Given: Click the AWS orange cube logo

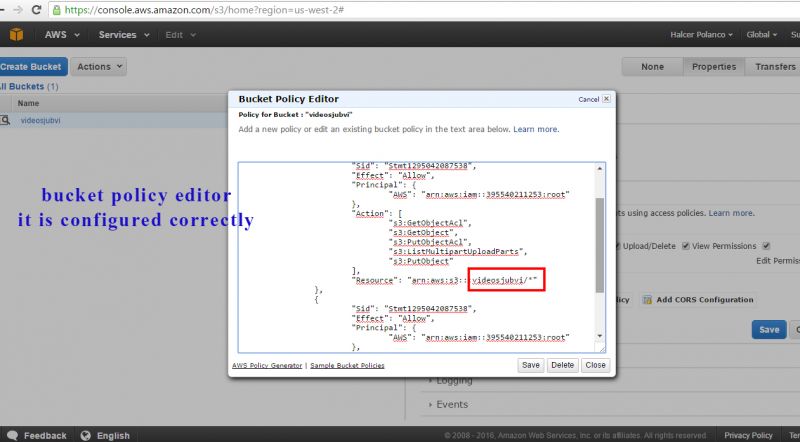Looking at the screenshot, I should [16, 34].
